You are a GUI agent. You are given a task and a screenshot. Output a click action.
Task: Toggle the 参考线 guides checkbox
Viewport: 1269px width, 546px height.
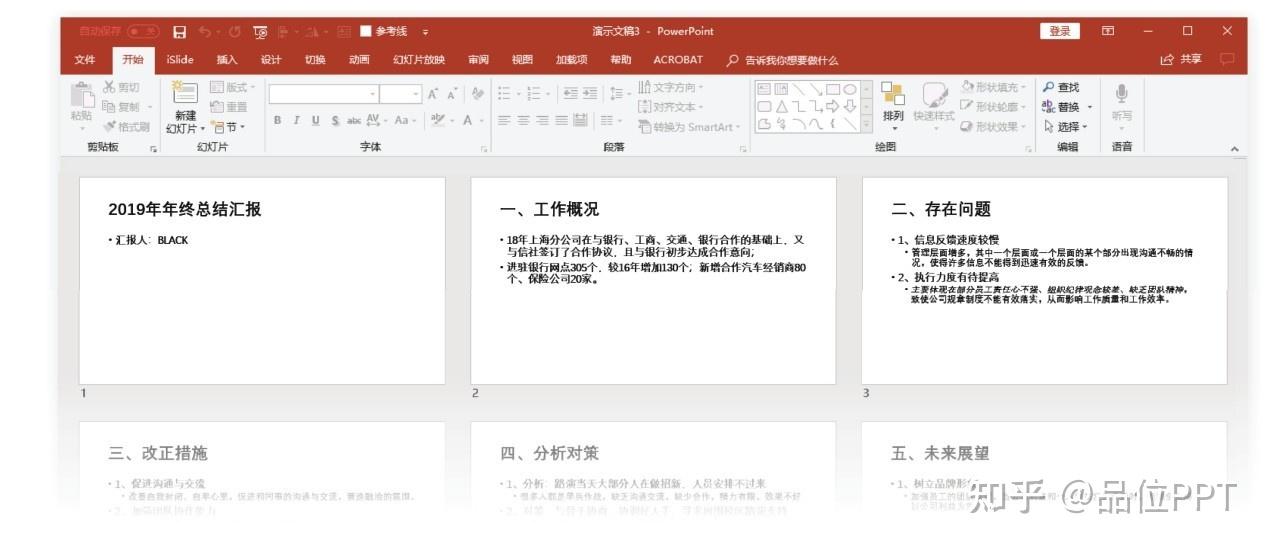[366, 32]
